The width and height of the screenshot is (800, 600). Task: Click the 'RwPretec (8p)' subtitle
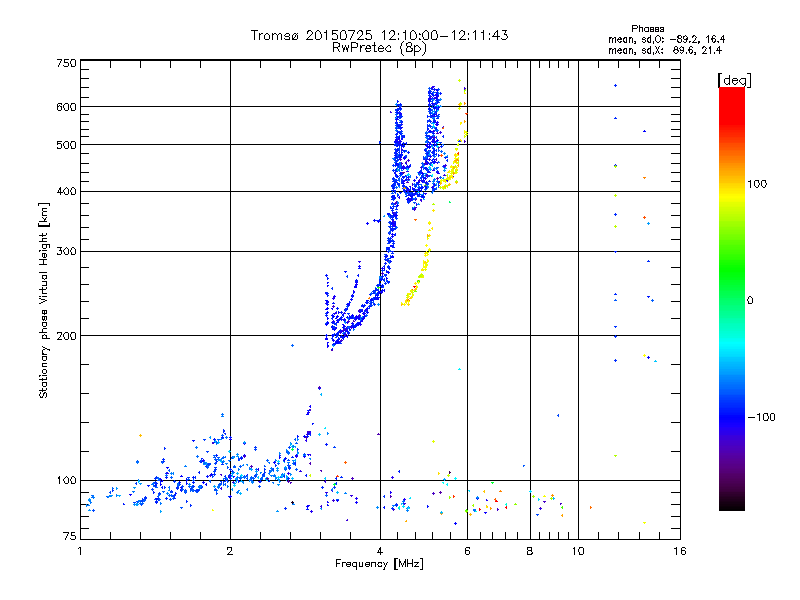pyautogui.click(x=379, y=48)
